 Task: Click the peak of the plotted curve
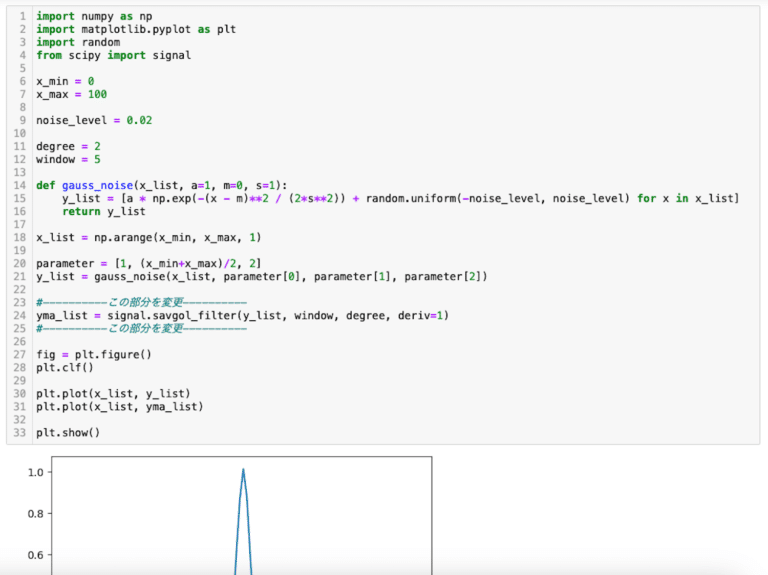(x=243, y=470)
